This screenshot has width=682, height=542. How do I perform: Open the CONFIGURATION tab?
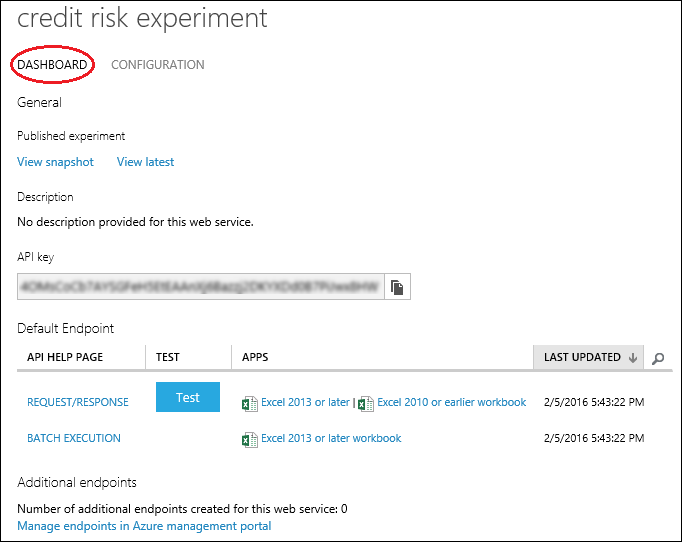(x=157, y=65)
